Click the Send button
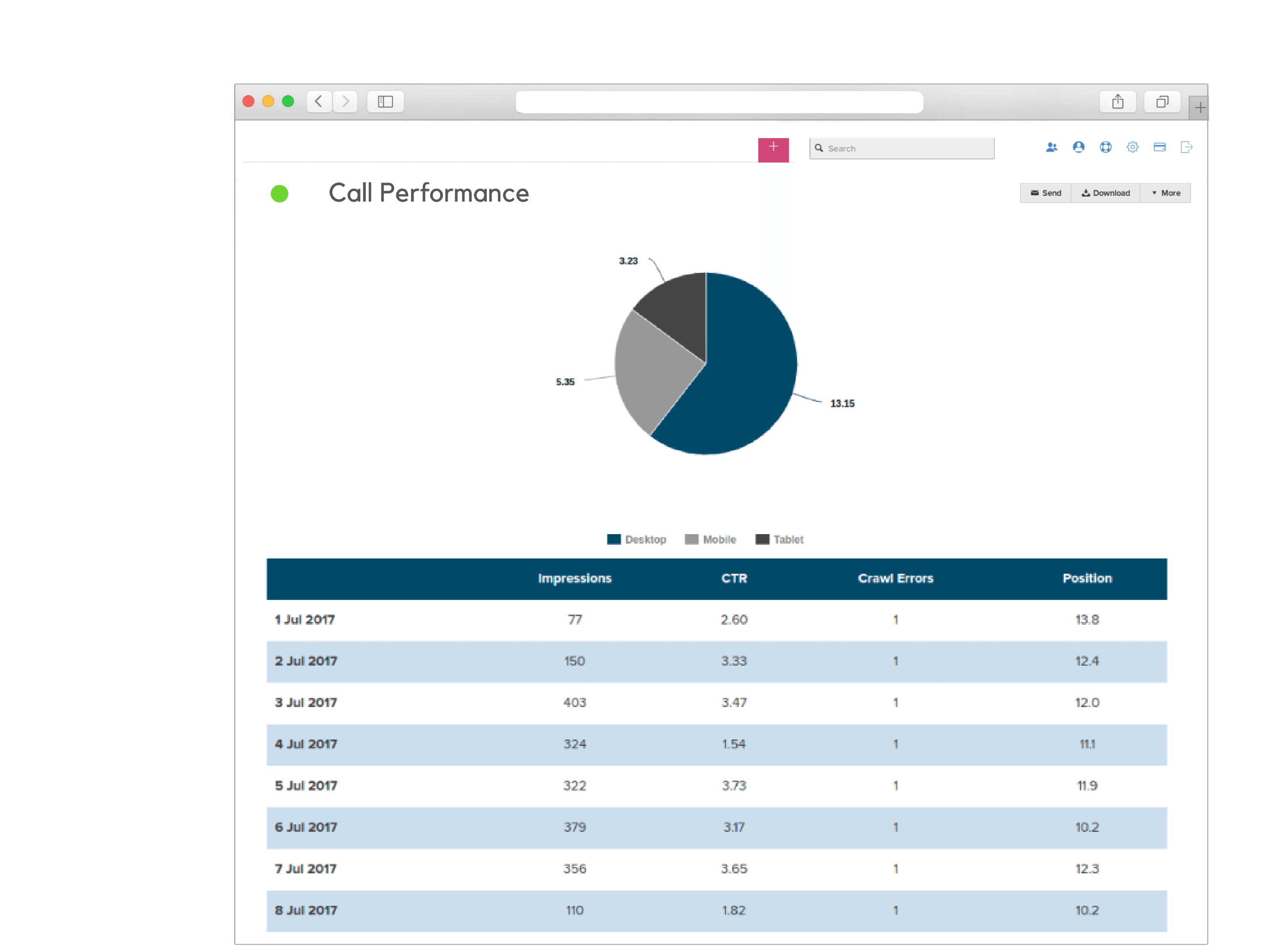 click(1045, 193)
